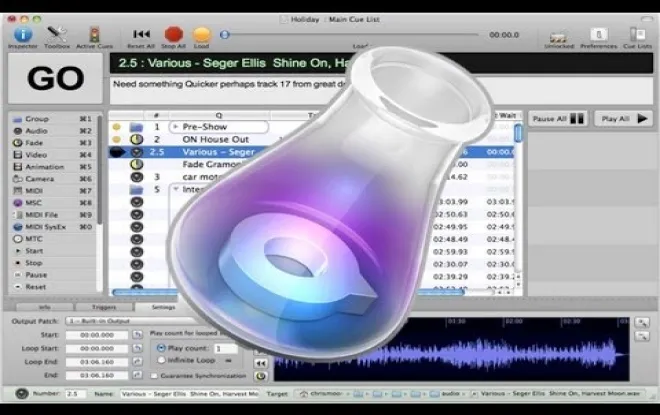The width and height of the screenshot is (660, 415).
Task: Select the ON House Out cue
Action: point(215,139)
